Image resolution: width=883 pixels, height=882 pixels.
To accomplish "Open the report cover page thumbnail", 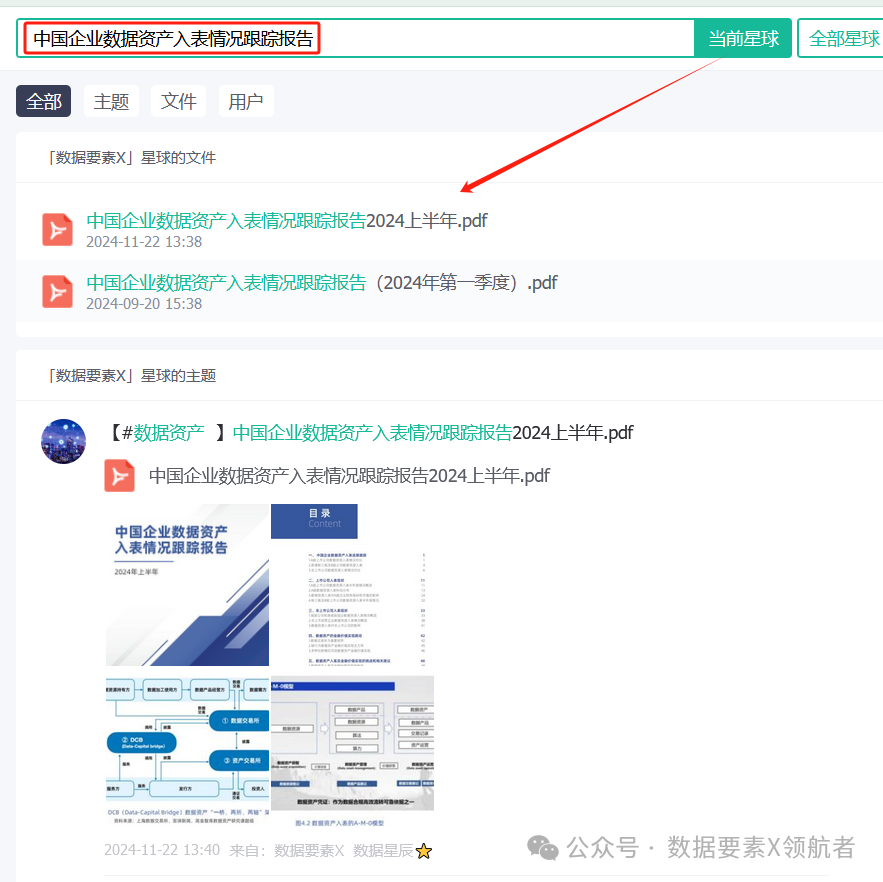I will coord(188,585).
